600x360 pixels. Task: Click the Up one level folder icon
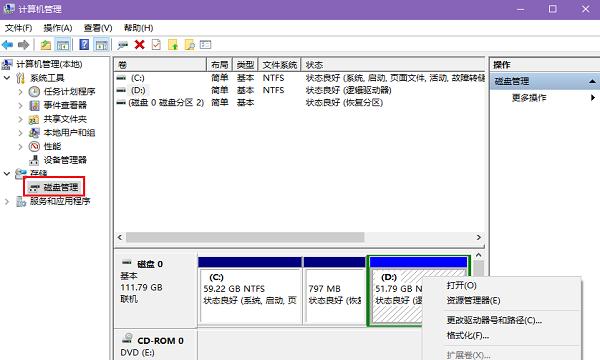coord(46,45)
